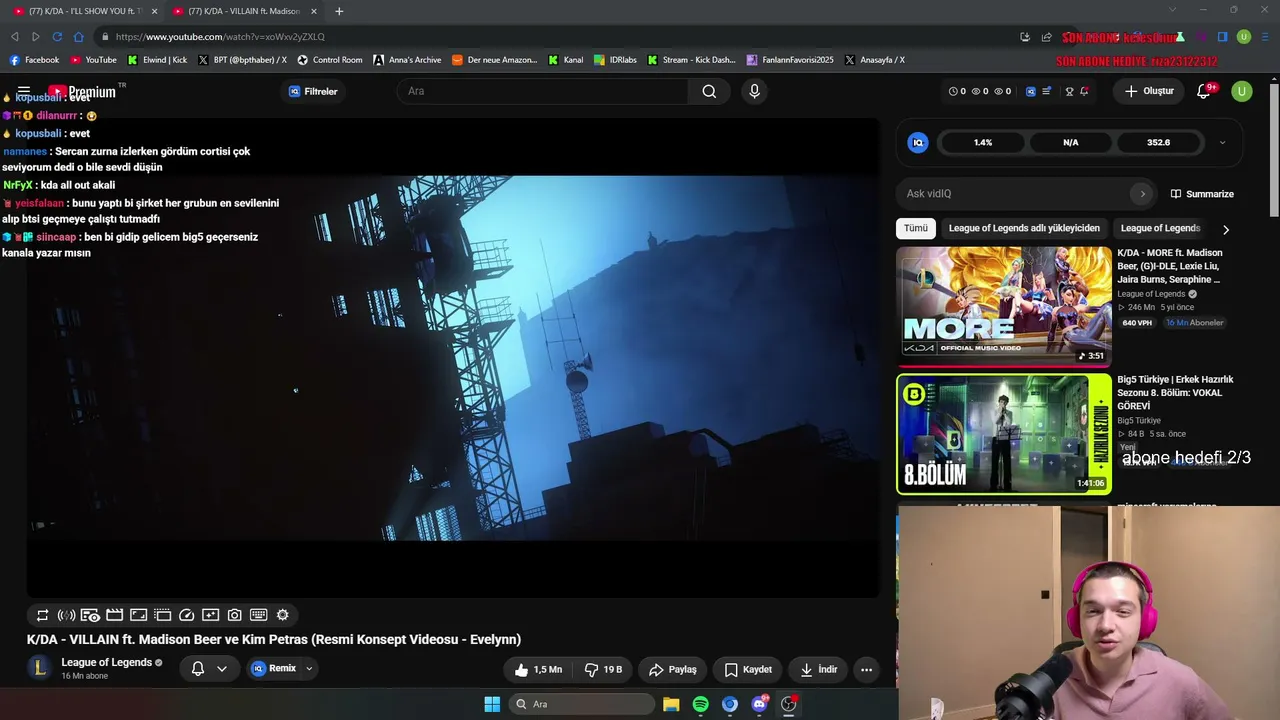Click the clapperboard icon below the player
Viewport: 1280px width, 720px height.
pyautogui.click(x=114, y=615)
